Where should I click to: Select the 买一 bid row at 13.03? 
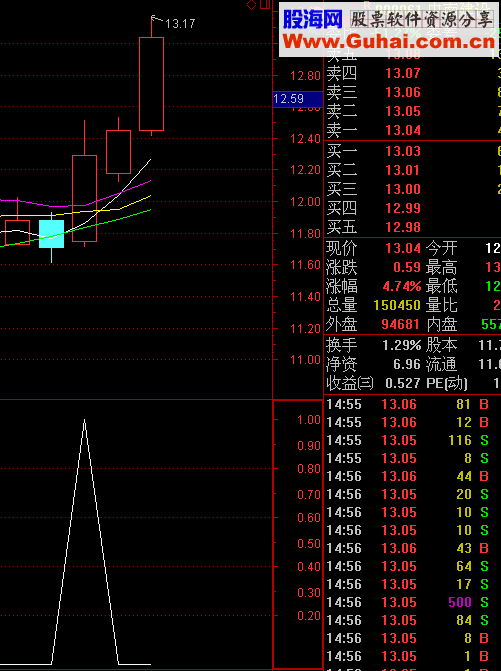coord(413,151)
